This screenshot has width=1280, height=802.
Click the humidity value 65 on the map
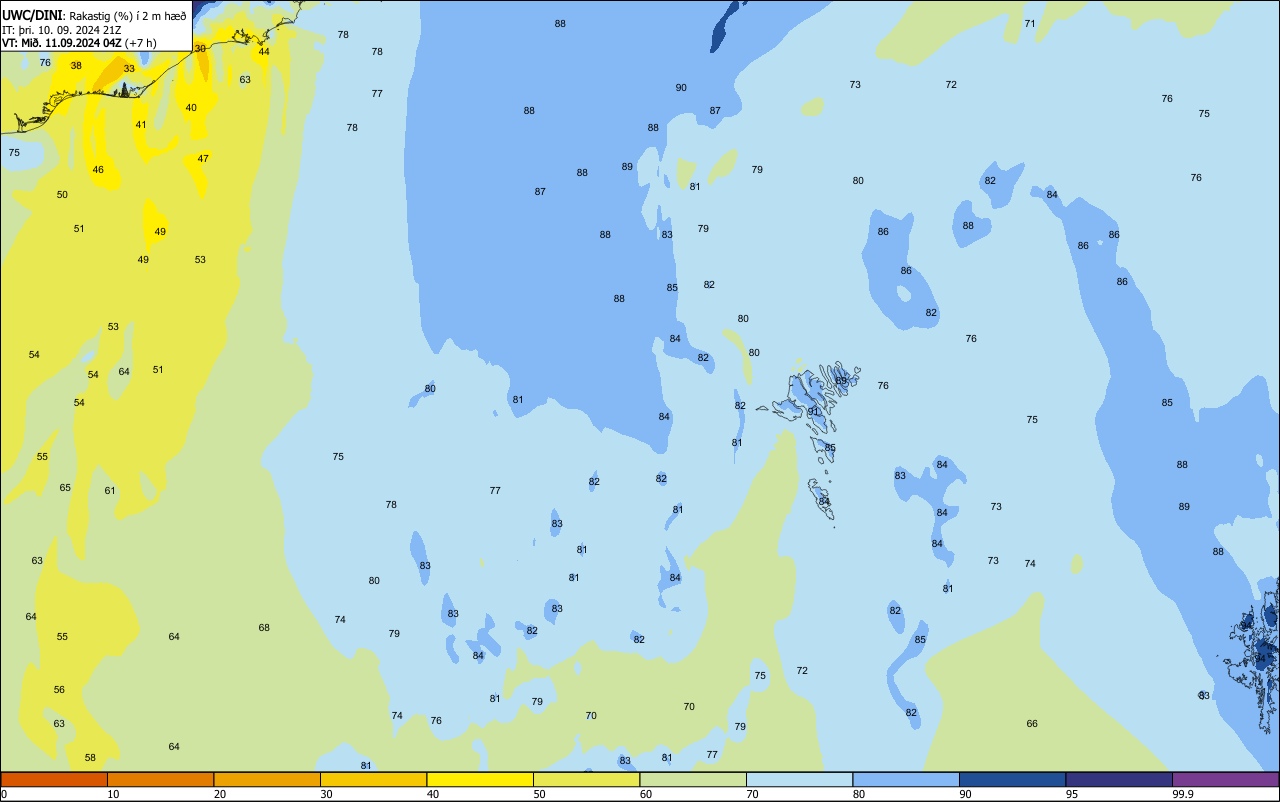point(65,488)
